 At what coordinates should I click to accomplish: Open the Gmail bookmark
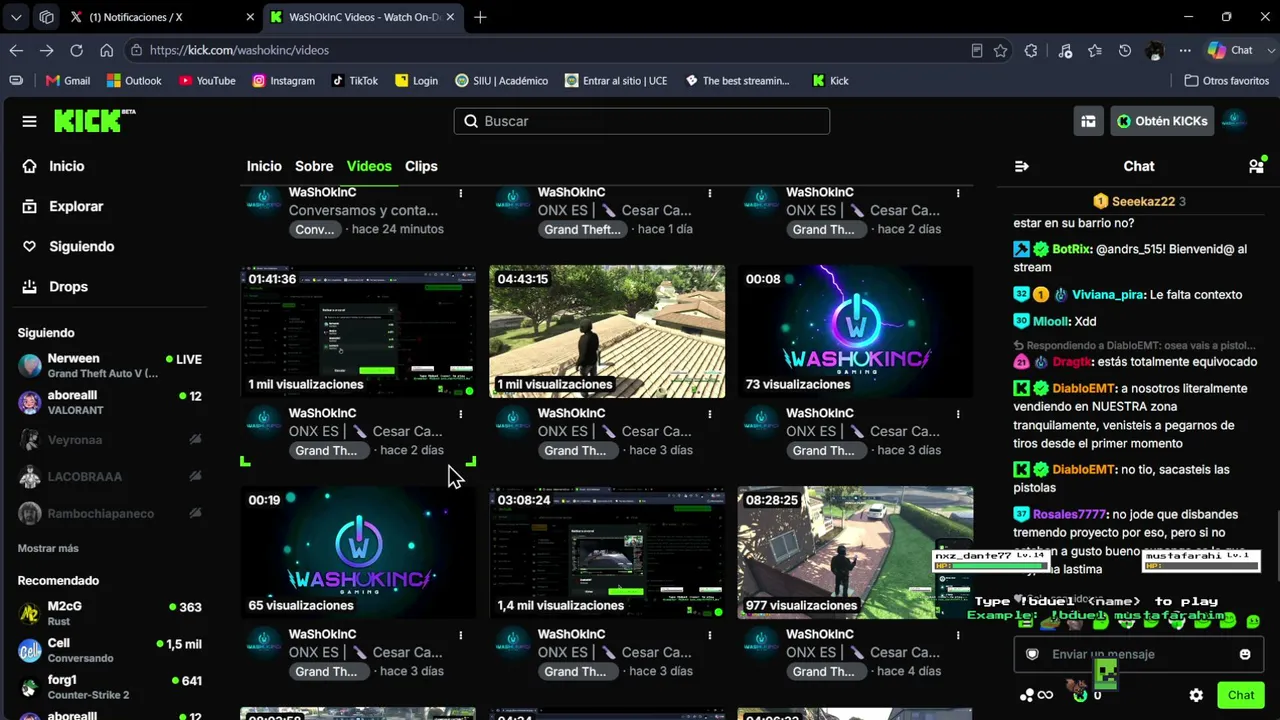pyautogui.click(x=68, y=81)
